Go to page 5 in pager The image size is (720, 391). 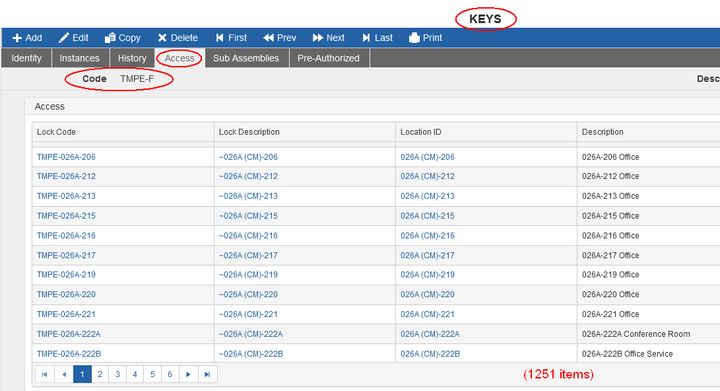click(152, 374)
